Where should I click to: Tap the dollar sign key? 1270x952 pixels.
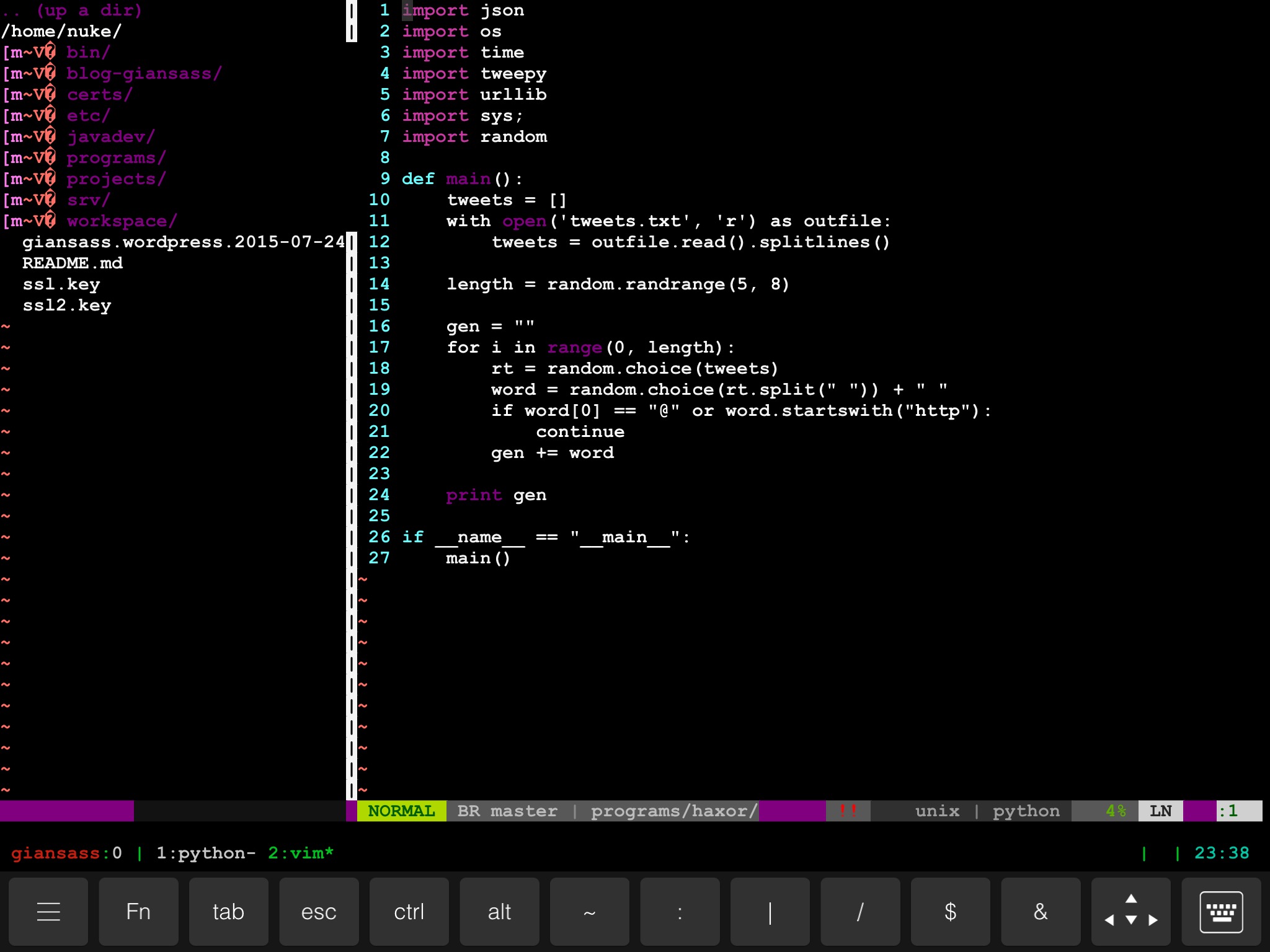point(951,912)
